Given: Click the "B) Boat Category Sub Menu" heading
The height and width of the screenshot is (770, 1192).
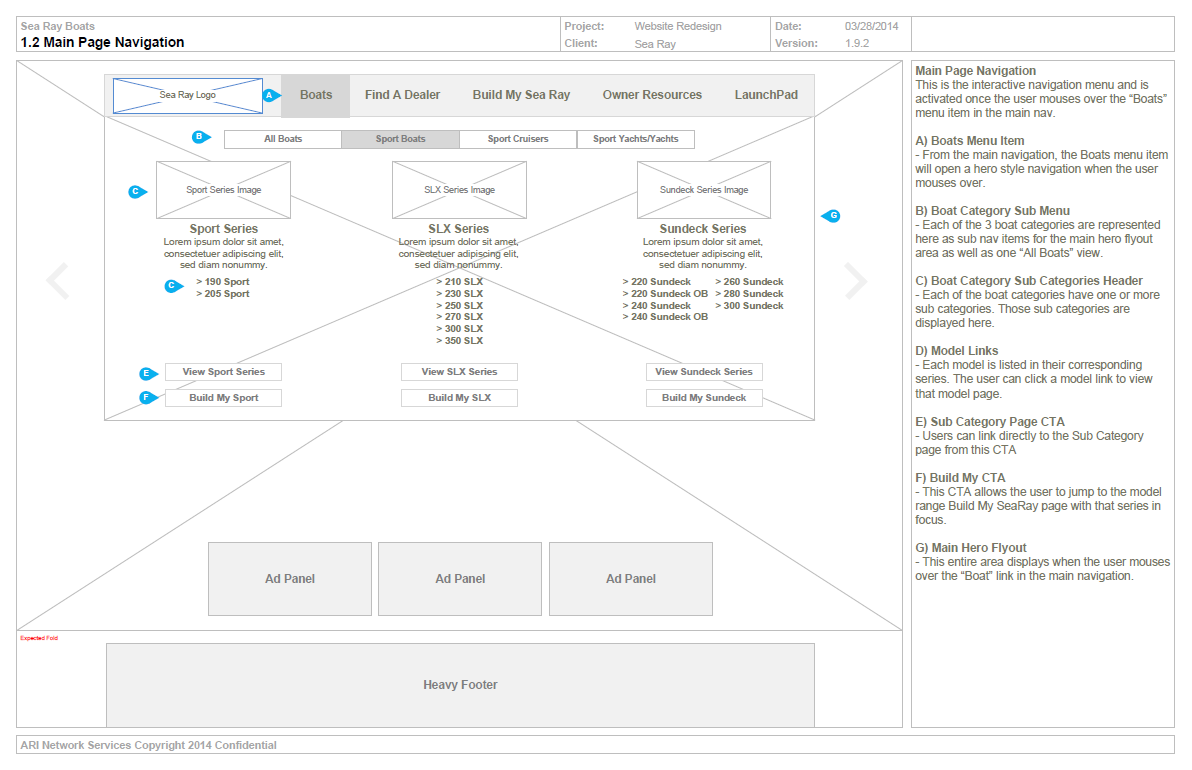Looking at the screenshot, I should click(x=993, y=211).
